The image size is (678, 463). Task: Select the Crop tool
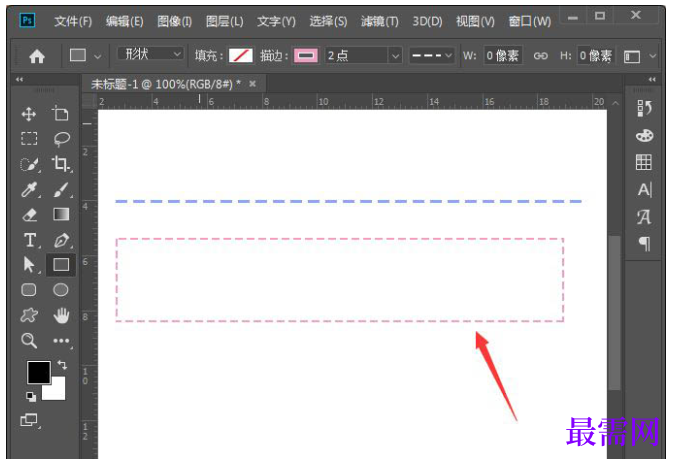click(61, 164)
